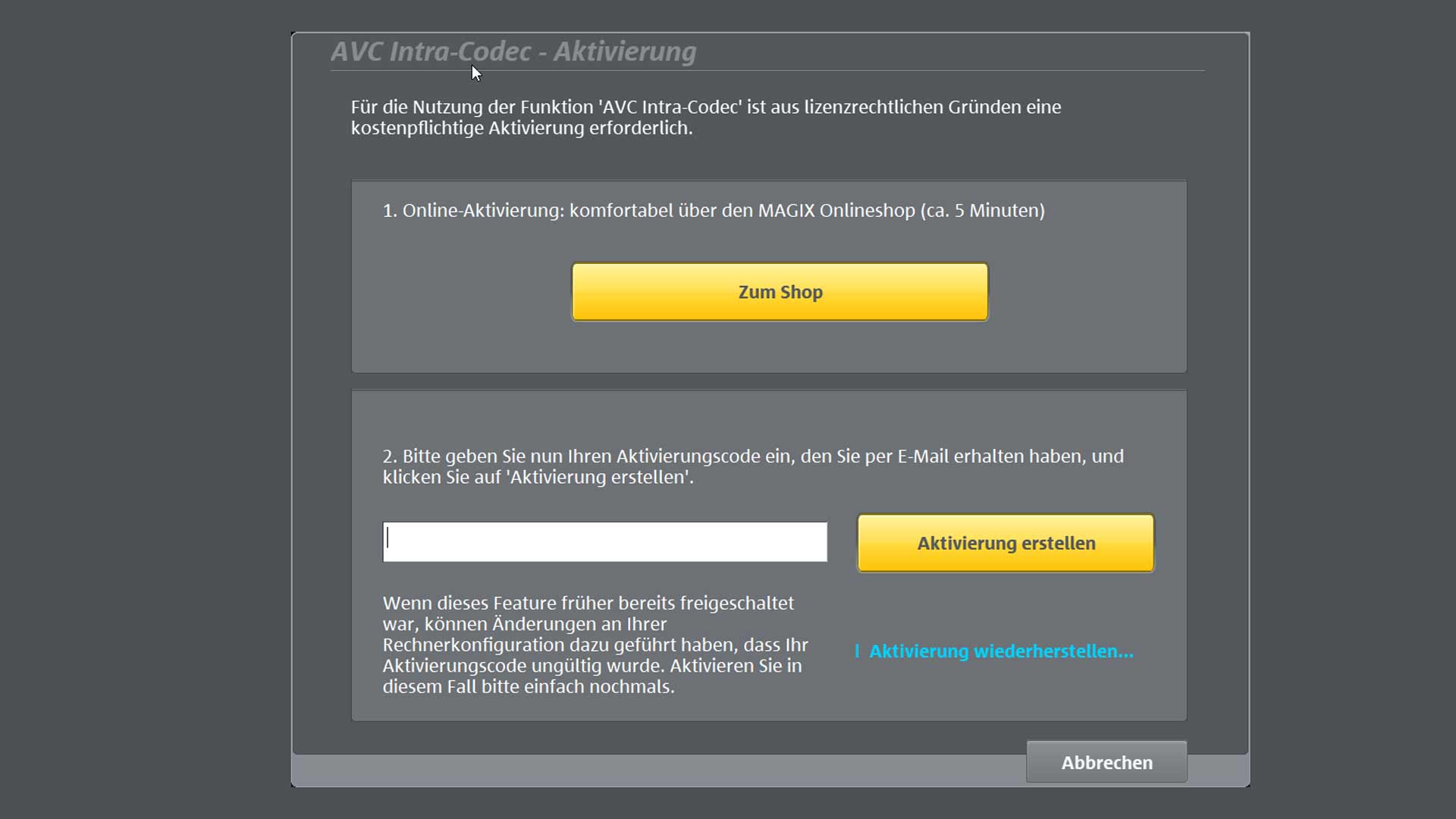Open the Aktivierung wiederherstellen link

[x=1001, y=651]
